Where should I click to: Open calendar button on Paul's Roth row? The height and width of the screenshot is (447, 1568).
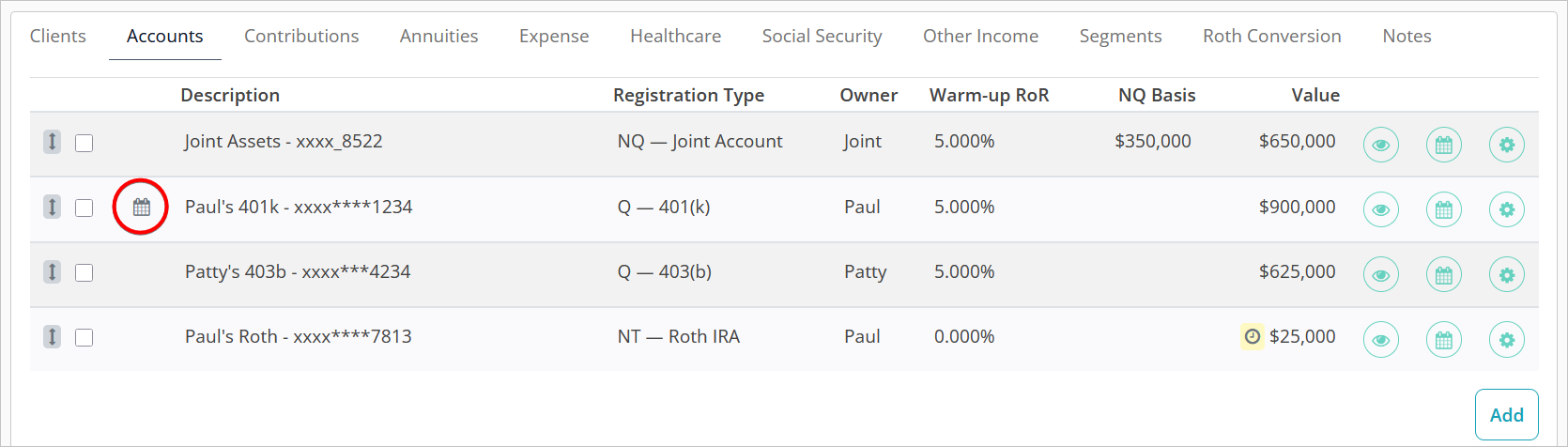1443,339
